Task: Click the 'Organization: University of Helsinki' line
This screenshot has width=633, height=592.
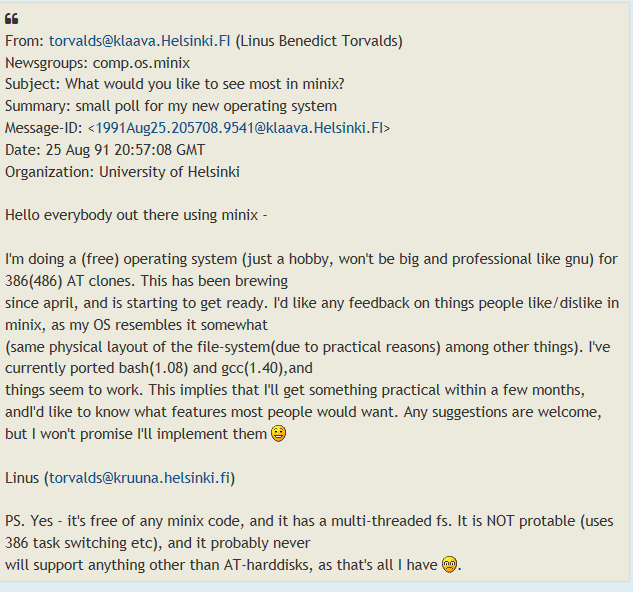Action: pos(122,172)
